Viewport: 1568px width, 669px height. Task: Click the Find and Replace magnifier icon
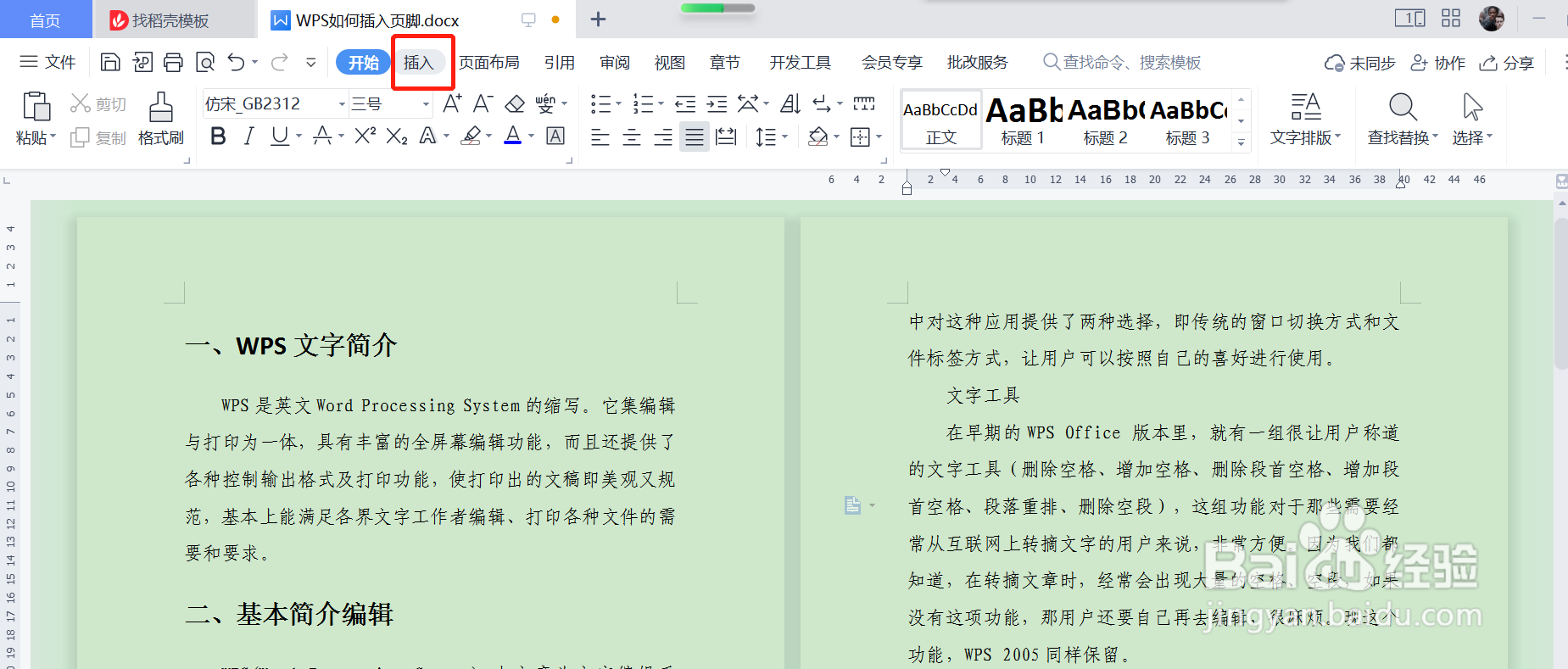[x=1403, y=107]
